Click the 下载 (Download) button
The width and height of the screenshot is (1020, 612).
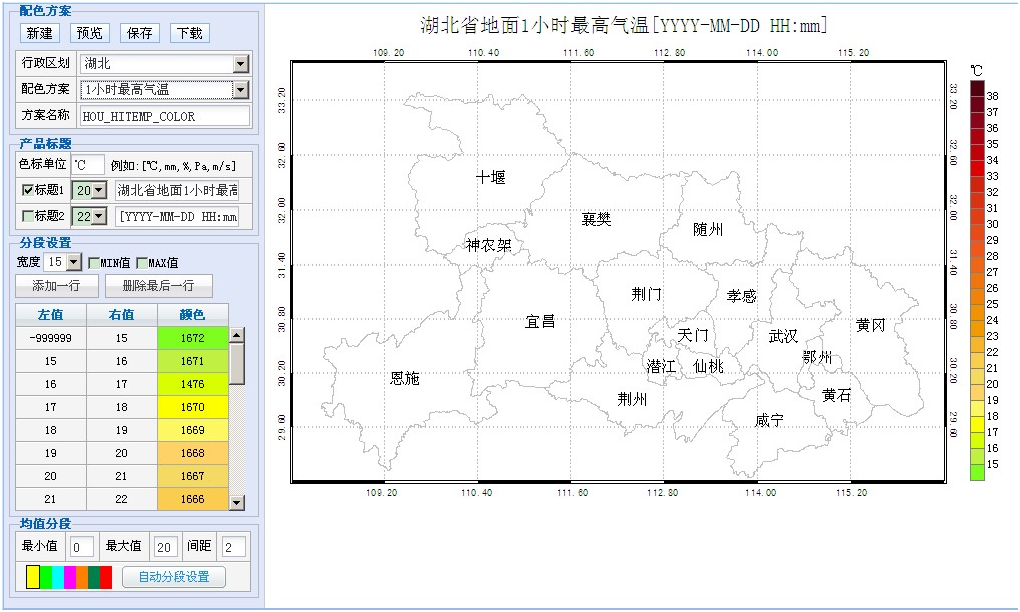[189, 33]
